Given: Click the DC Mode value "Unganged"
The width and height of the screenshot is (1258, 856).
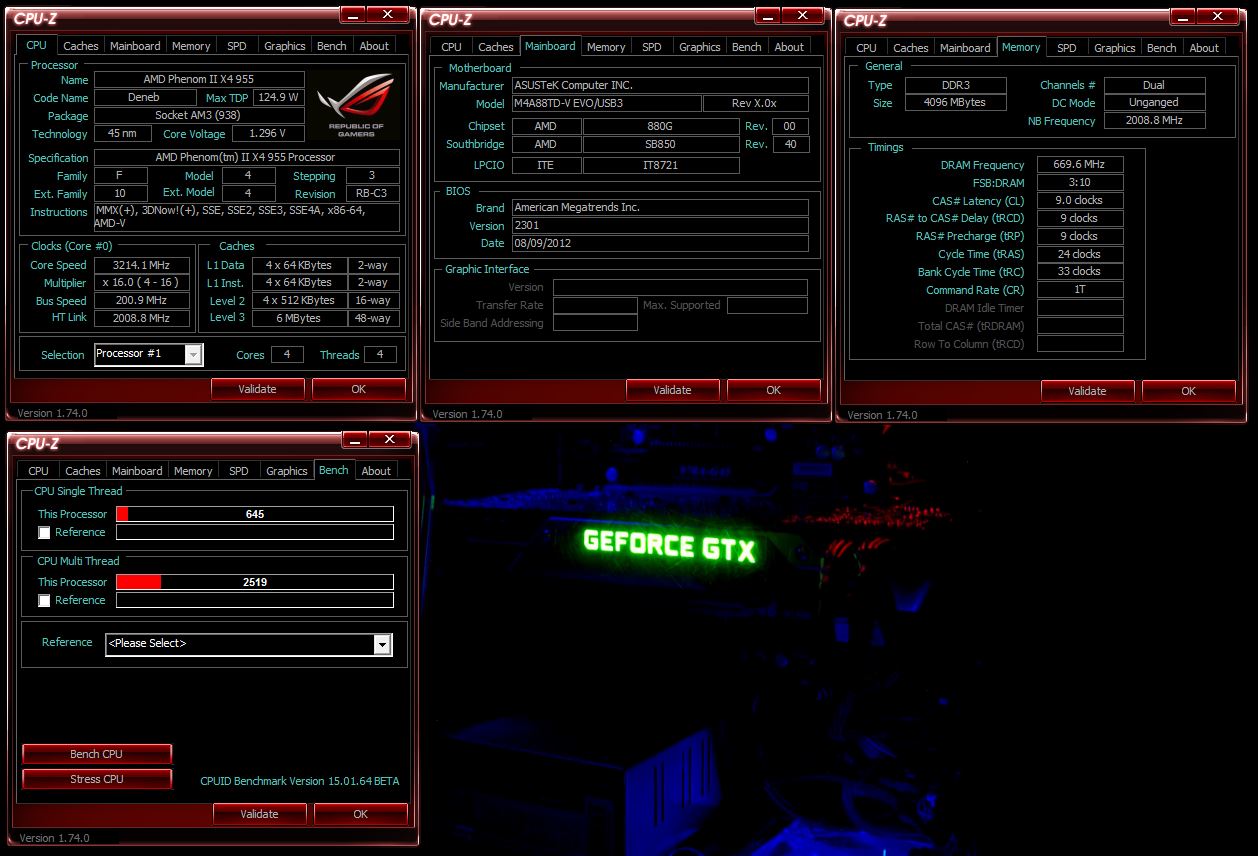Looking at the screenshot, I should tap(1154, 103).
